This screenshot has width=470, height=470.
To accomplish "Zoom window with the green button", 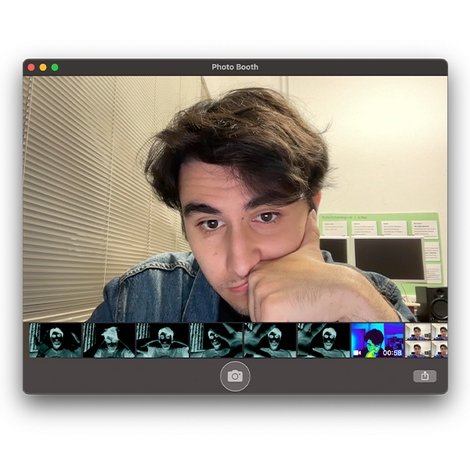I will (x=55, y=67).
